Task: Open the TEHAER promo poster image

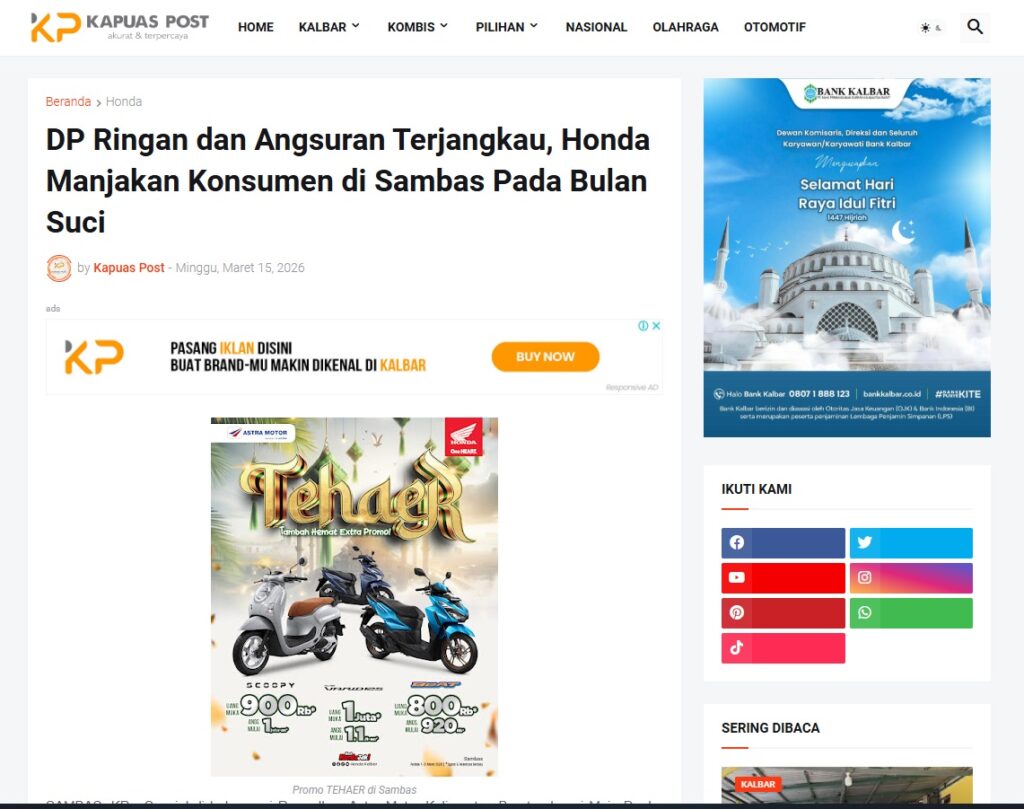Action: (x=354, y=597)
